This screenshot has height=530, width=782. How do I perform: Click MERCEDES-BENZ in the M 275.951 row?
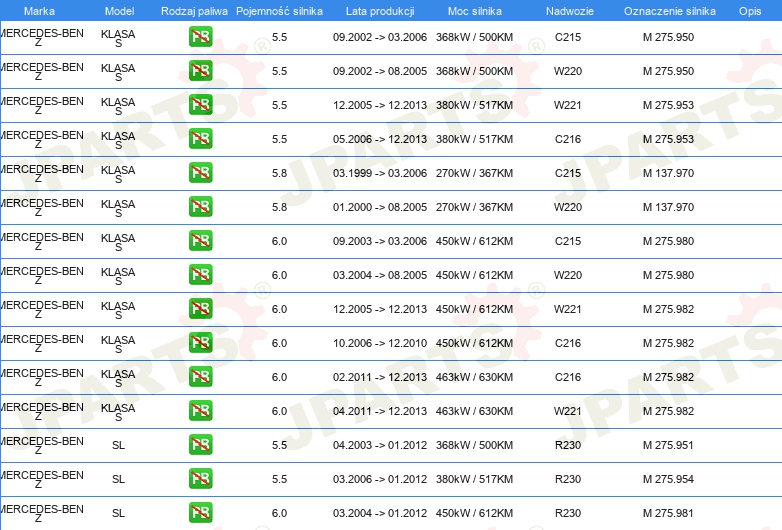point(42,446)
